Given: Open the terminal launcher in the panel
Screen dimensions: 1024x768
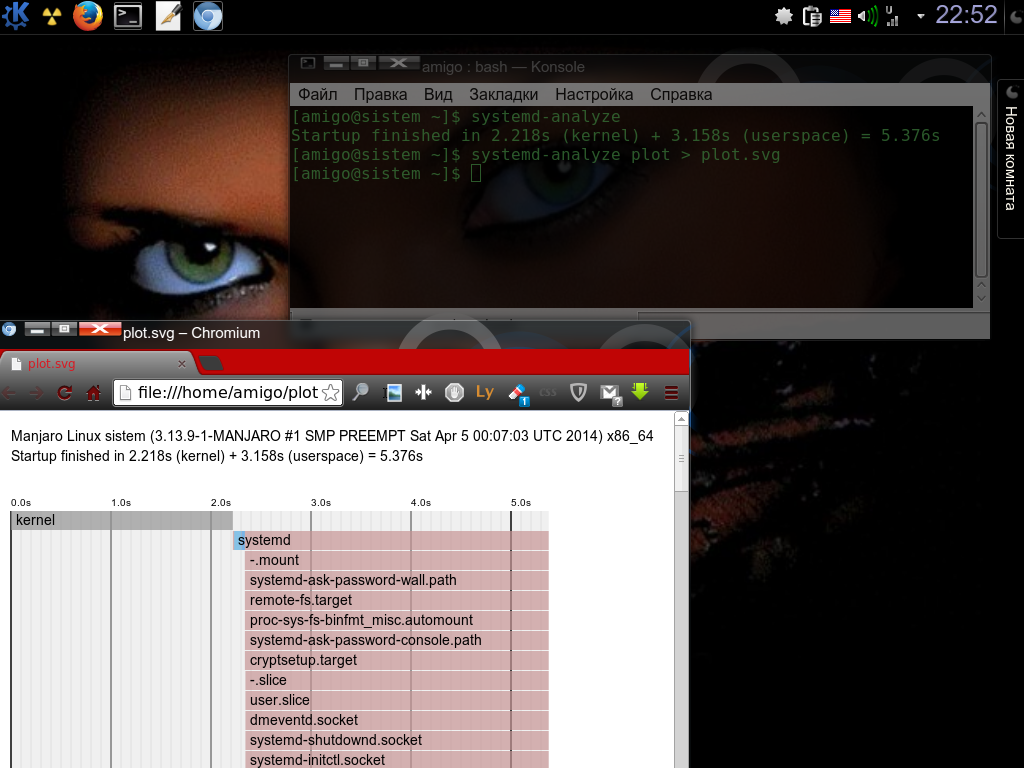Looking at the screenshot, I should (128, 16).
